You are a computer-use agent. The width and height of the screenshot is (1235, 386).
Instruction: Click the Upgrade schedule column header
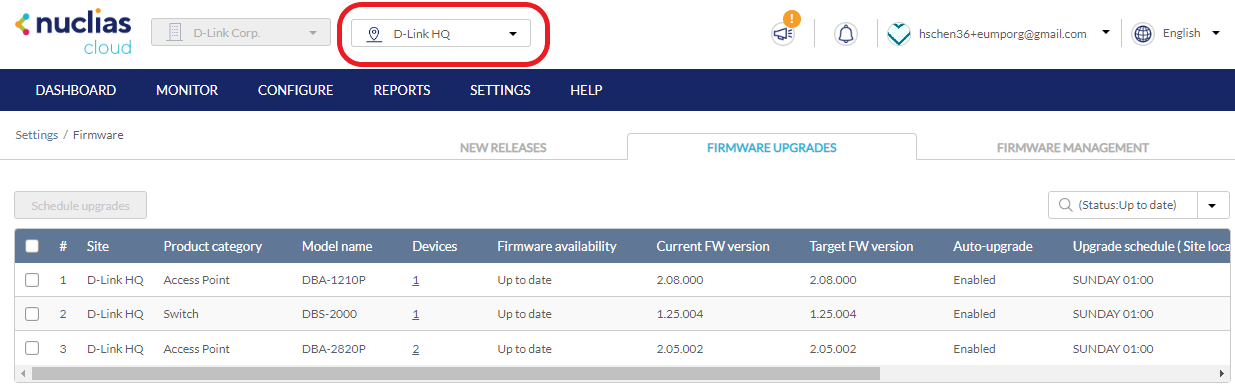(1150, 246)
